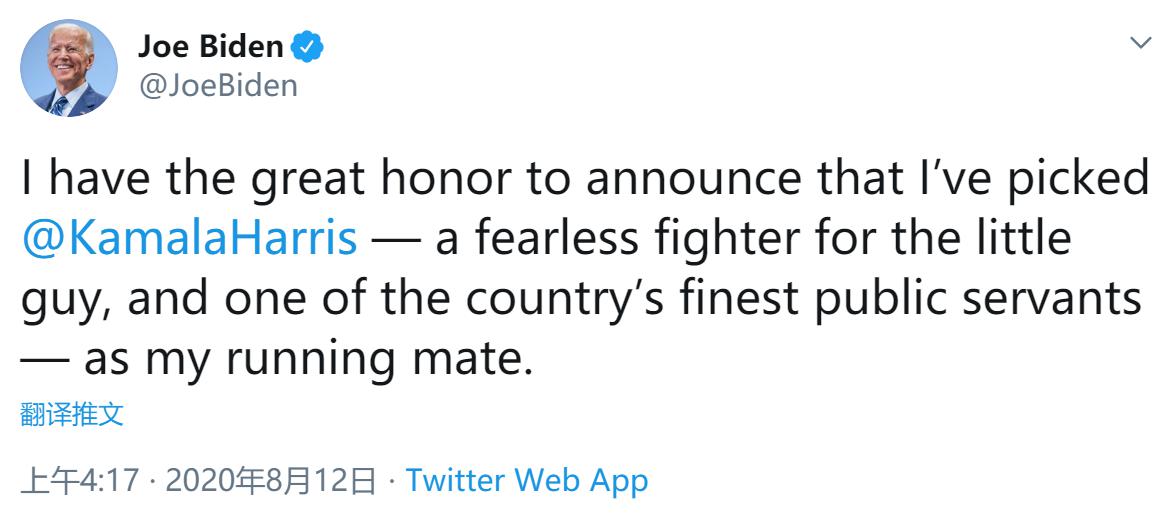
Task: Click the @JoeBiden handle
Action: [217, 85]
